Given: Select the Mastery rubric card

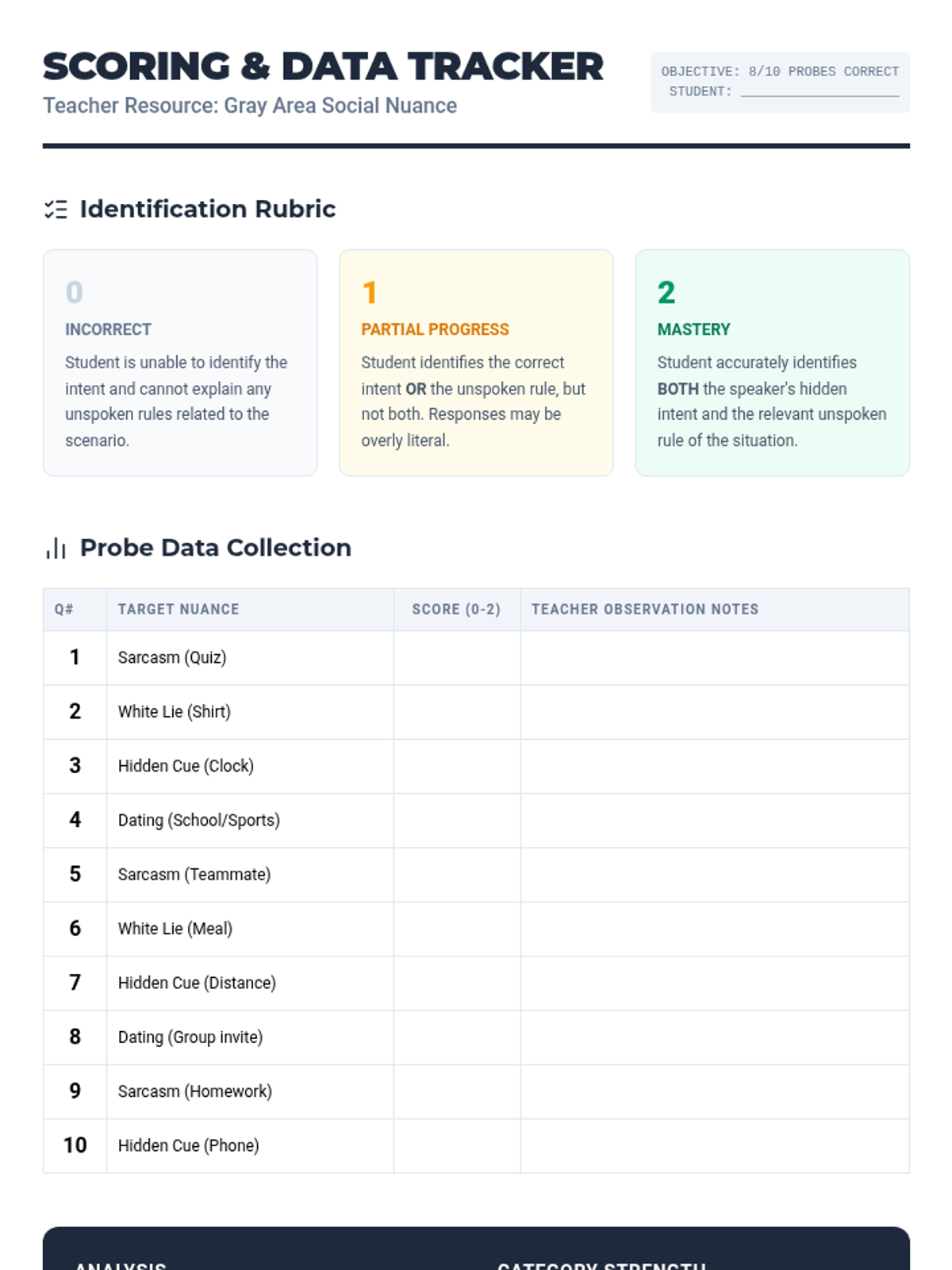Looking at the screenshot, I should [x=772, y=363].
